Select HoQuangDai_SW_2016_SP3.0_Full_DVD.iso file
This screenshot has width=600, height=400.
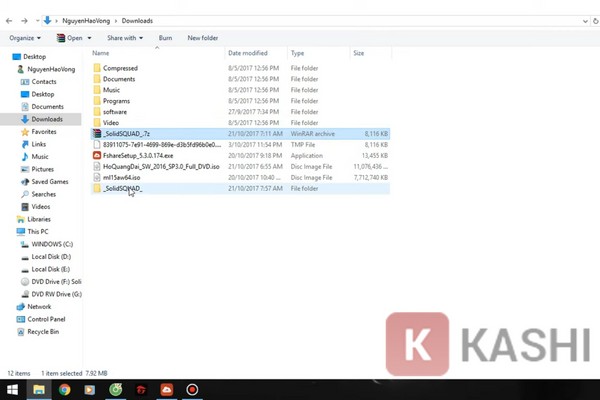tap(240, 167)
